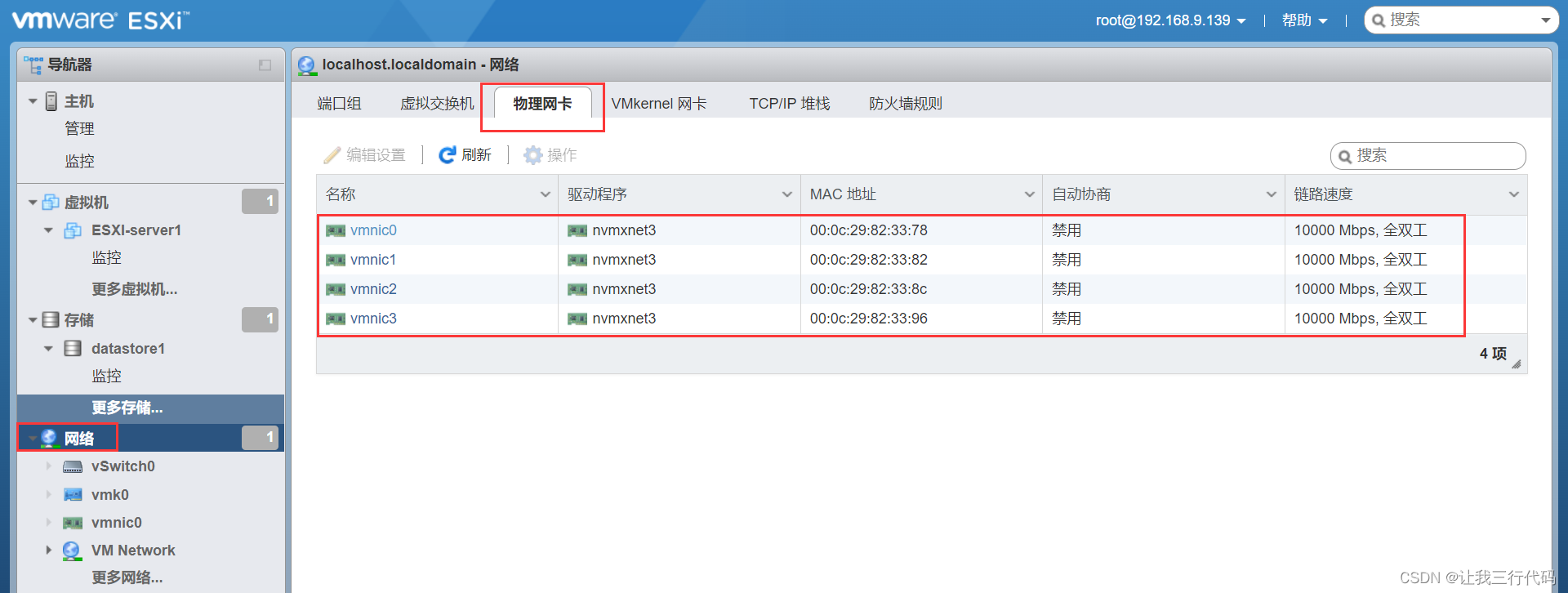The image size is (1568, 593).
Task: Open the 帮助 (Help) menu
Action: coord(1304,20)
